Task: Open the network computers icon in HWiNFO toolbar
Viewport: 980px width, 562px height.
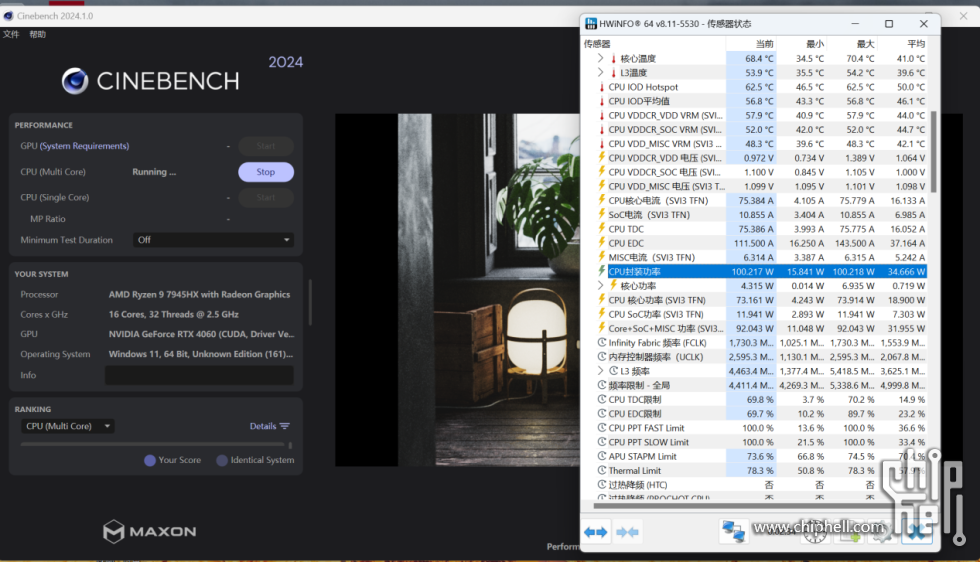Action: (x=733, y=531)
